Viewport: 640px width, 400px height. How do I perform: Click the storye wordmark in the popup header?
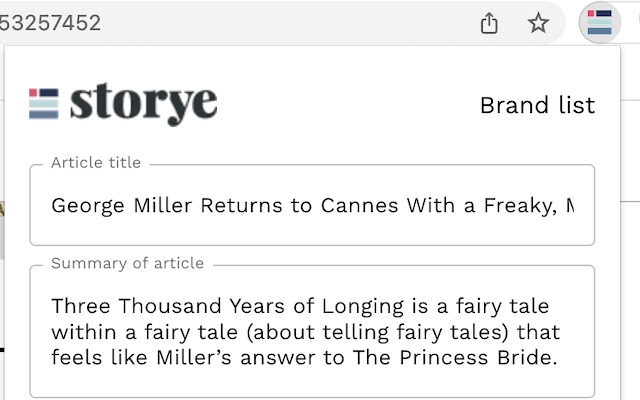pyautogui.click(x=143, y=104)
